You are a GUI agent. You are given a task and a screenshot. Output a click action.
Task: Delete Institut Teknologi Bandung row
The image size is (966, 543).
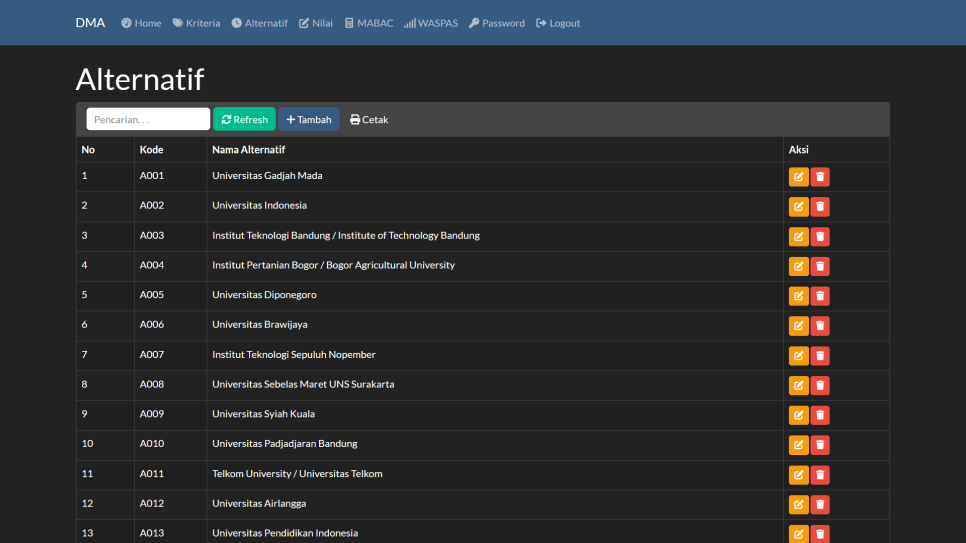(x=820, y=237)
